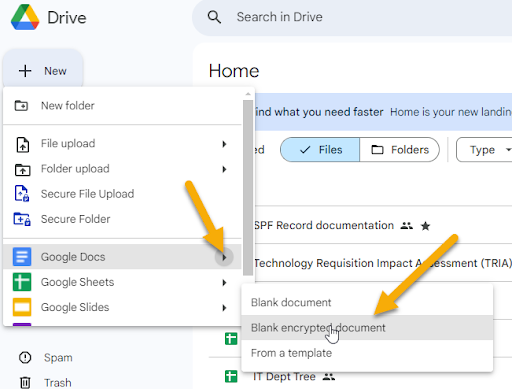Screen dimensions: 512x389
Task: Click the New menu scrollbar
Action: pyautogui.click(x=248, y=188)
